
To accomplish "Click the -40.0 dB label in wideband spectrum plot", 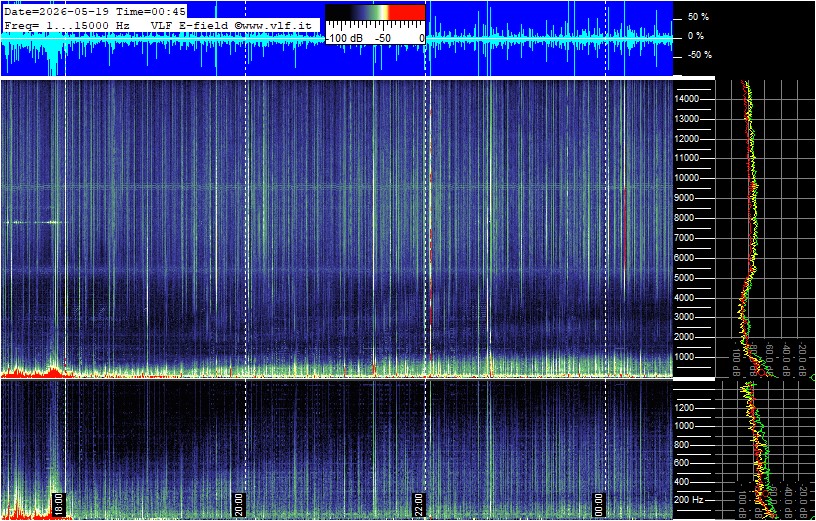I will click(x=787, y=359).
